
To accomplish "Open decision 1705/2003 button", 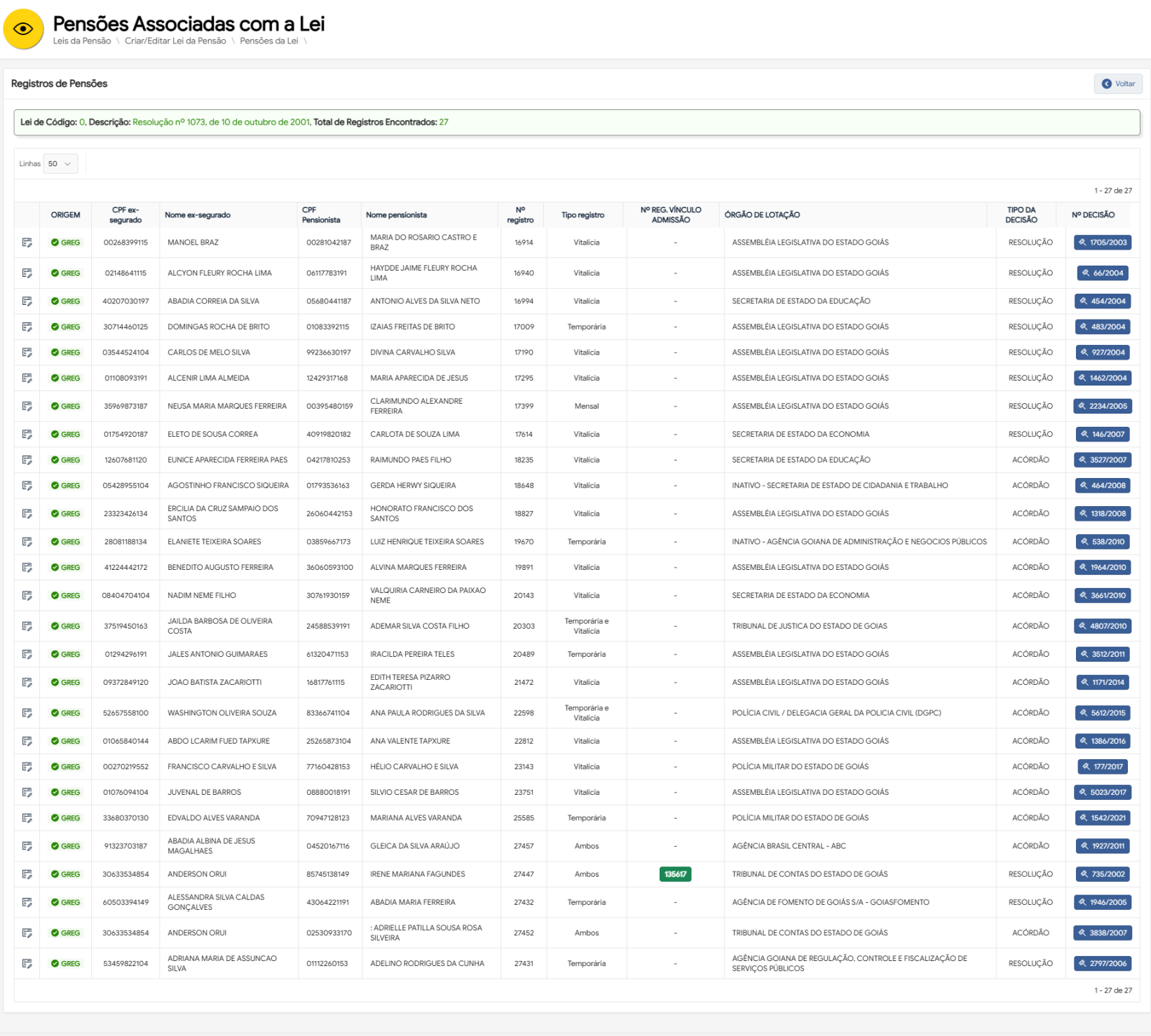I will pyautogui.click(x=1103, y=243).
